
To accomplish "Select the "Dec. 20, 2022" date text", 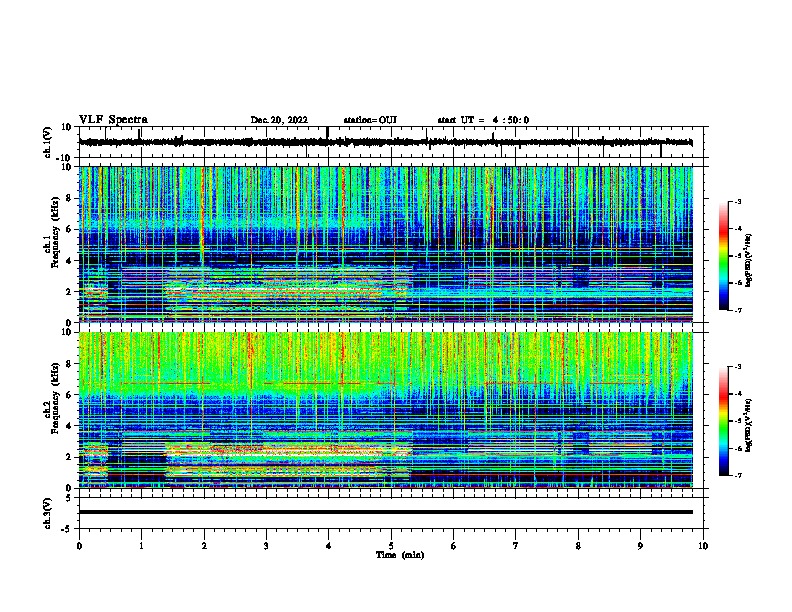I will tap(279, 120).
